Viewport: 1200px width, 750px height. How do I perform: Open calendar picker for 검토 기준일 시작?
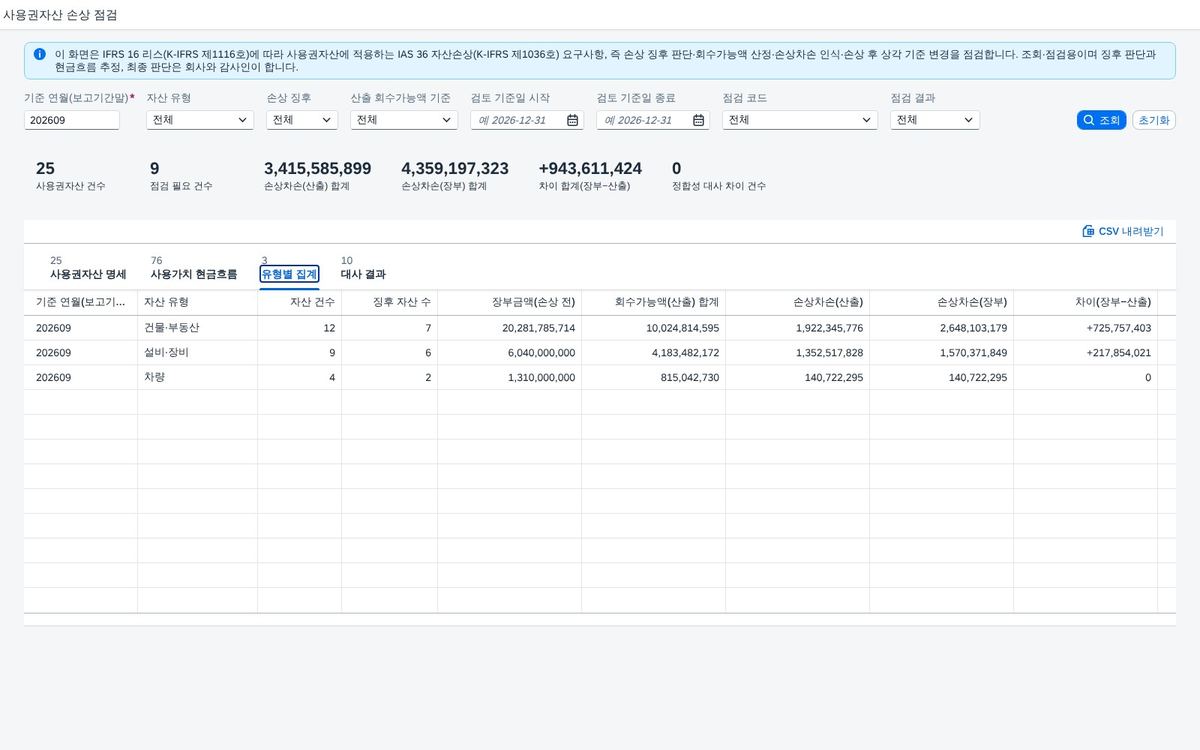(572, 120)
